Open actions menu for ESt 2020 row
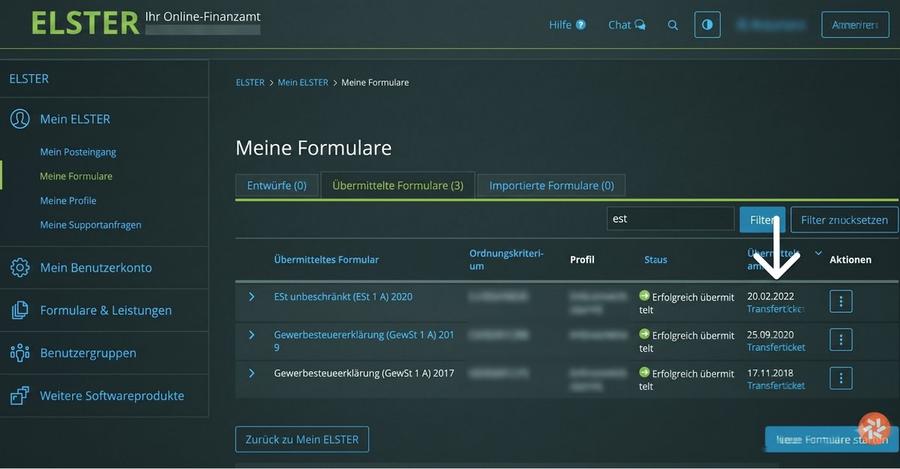The image size is (900, 469). pyautogui.click(x=841, y=301)
